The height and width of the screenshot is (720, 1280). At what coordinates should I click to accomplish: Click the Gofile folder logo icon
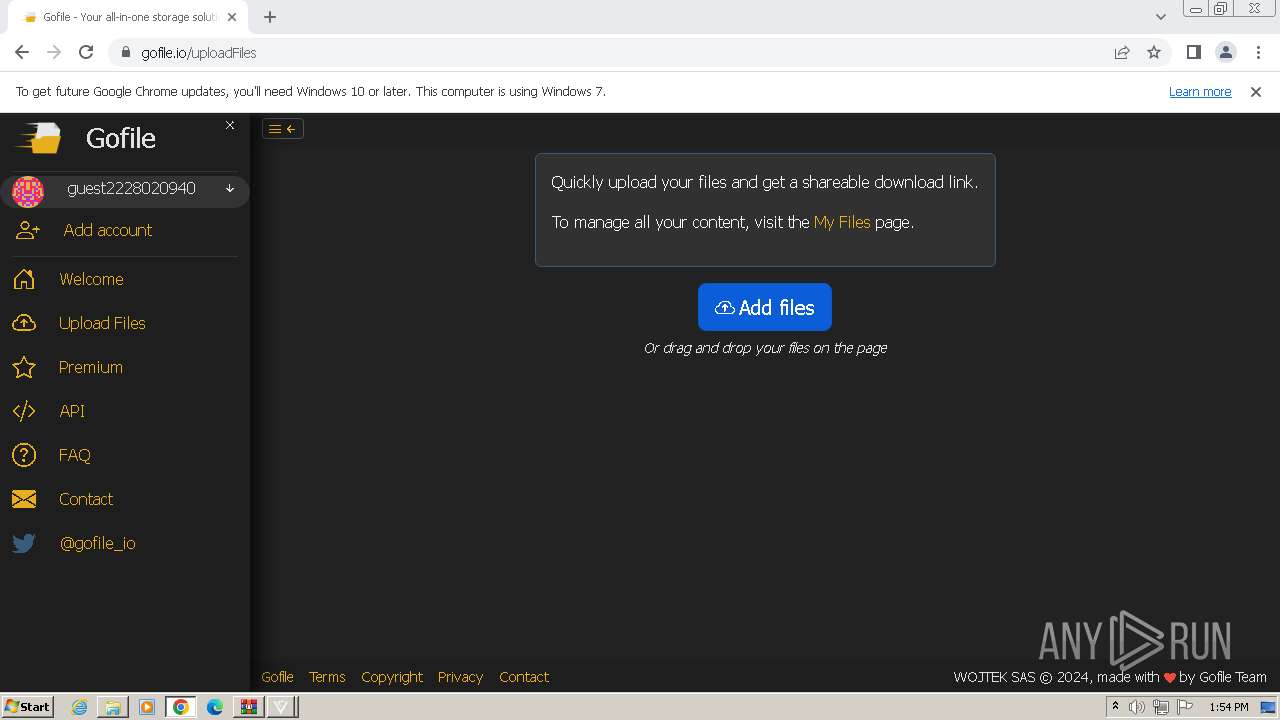tap(39, 138)
